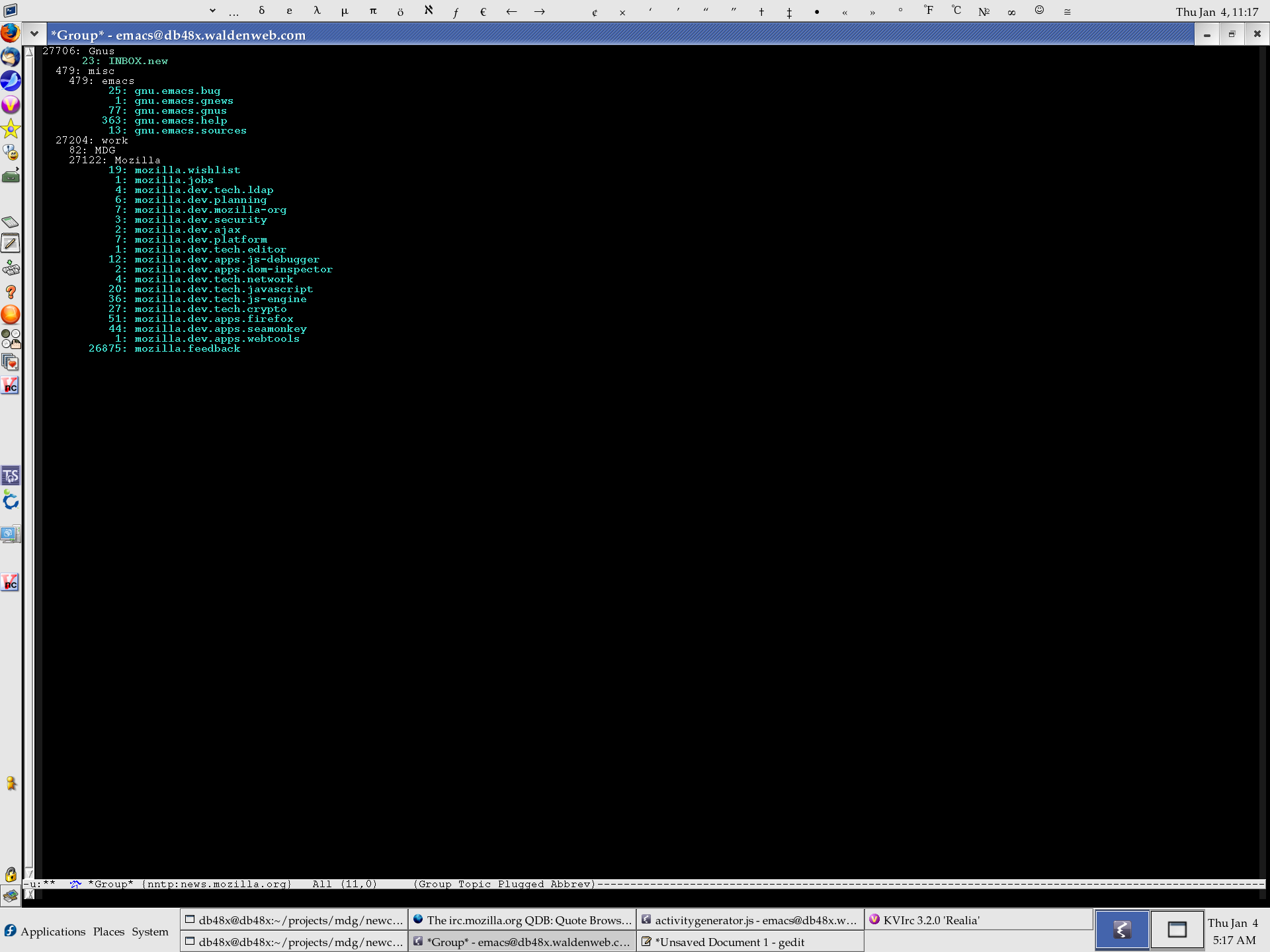Viewport: 1270px width, 952px height.
Task: Open the notepad text editor launcher
Action: pyautogui.click(x=11, y=244)
